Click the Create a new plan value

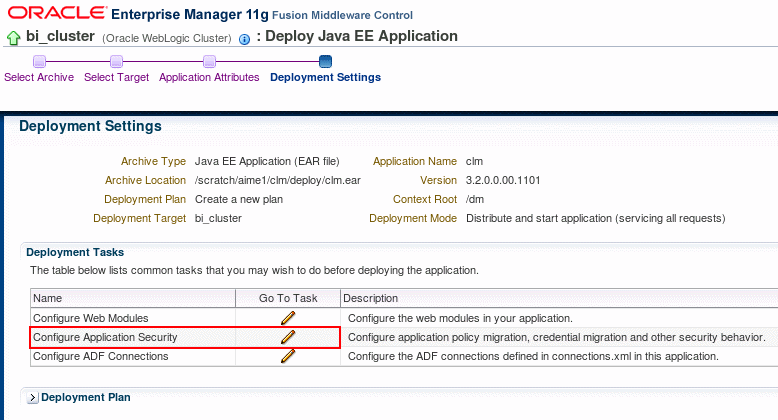point(239,200)
